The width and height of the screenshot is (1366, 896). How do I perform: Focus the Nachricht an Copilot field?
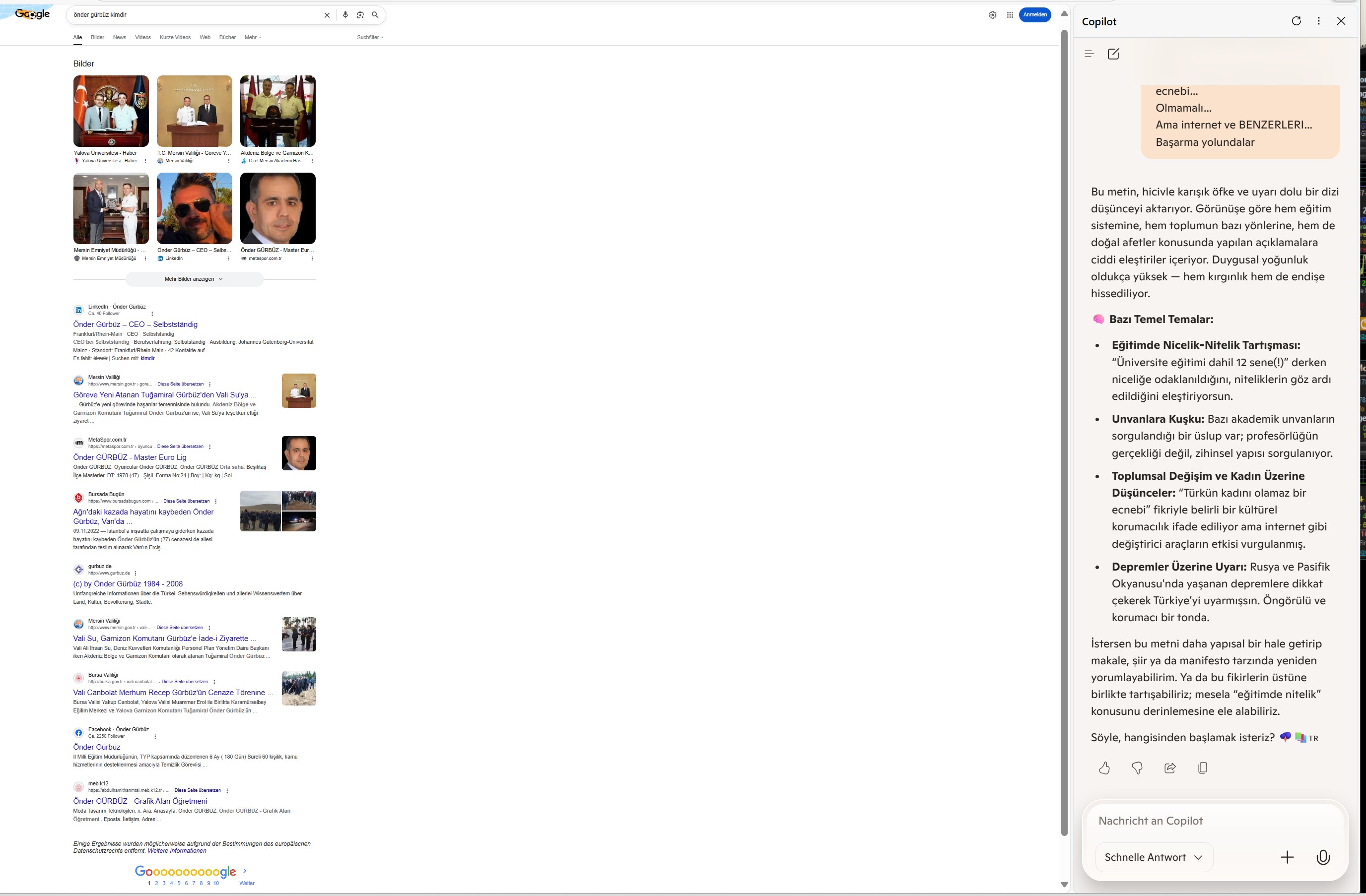1214,821
